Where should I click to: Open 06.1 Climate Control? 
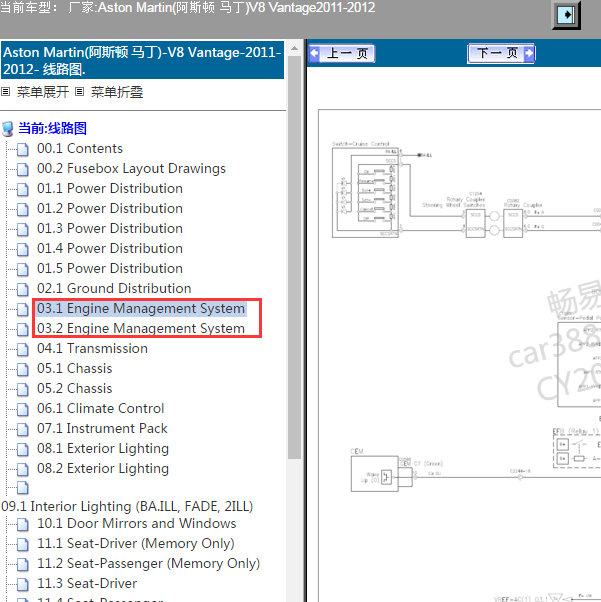101,408
